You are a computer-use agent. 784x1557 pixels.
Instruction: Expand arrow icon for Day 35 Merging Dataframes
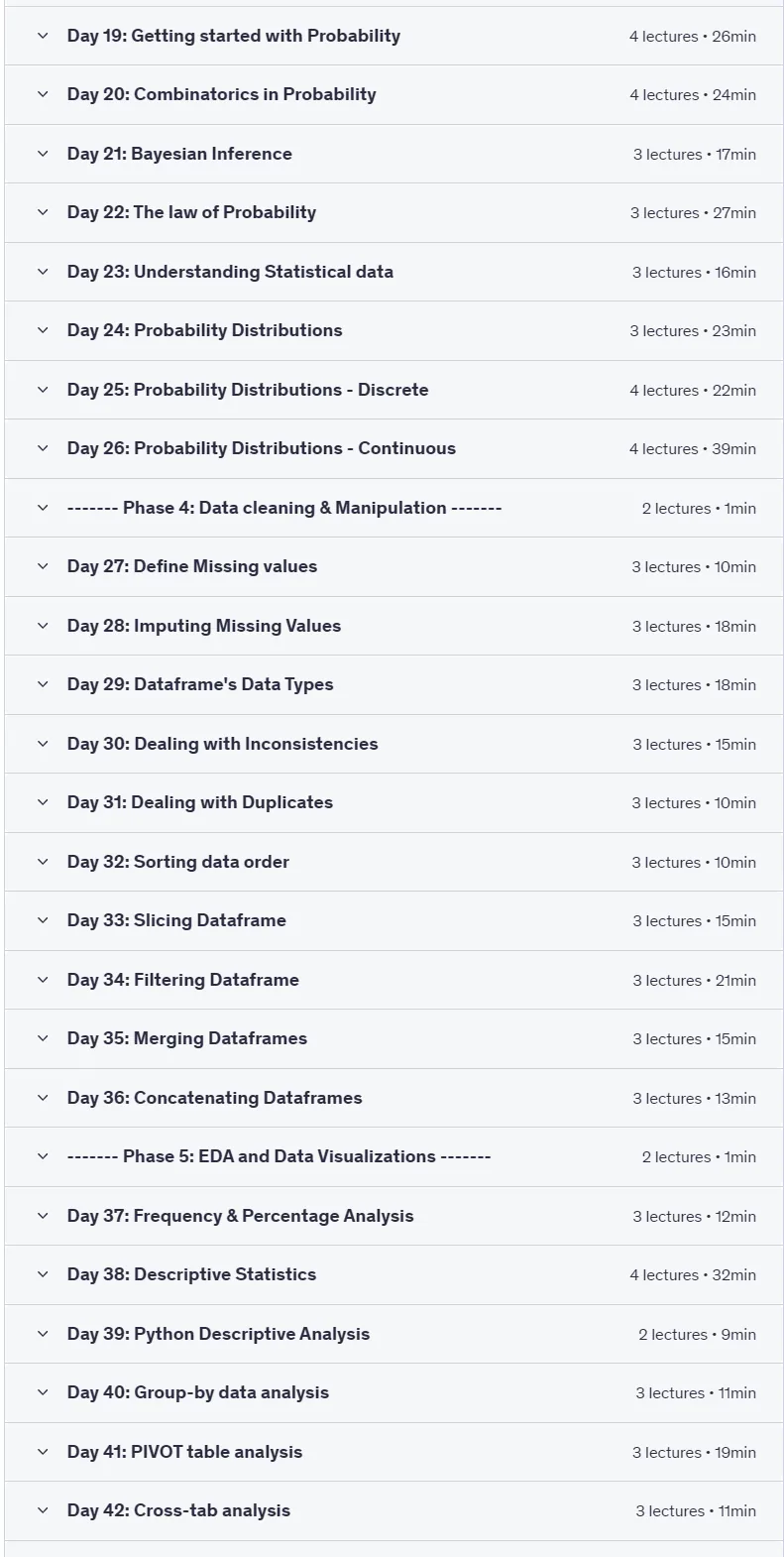[x=43, y=1038]
